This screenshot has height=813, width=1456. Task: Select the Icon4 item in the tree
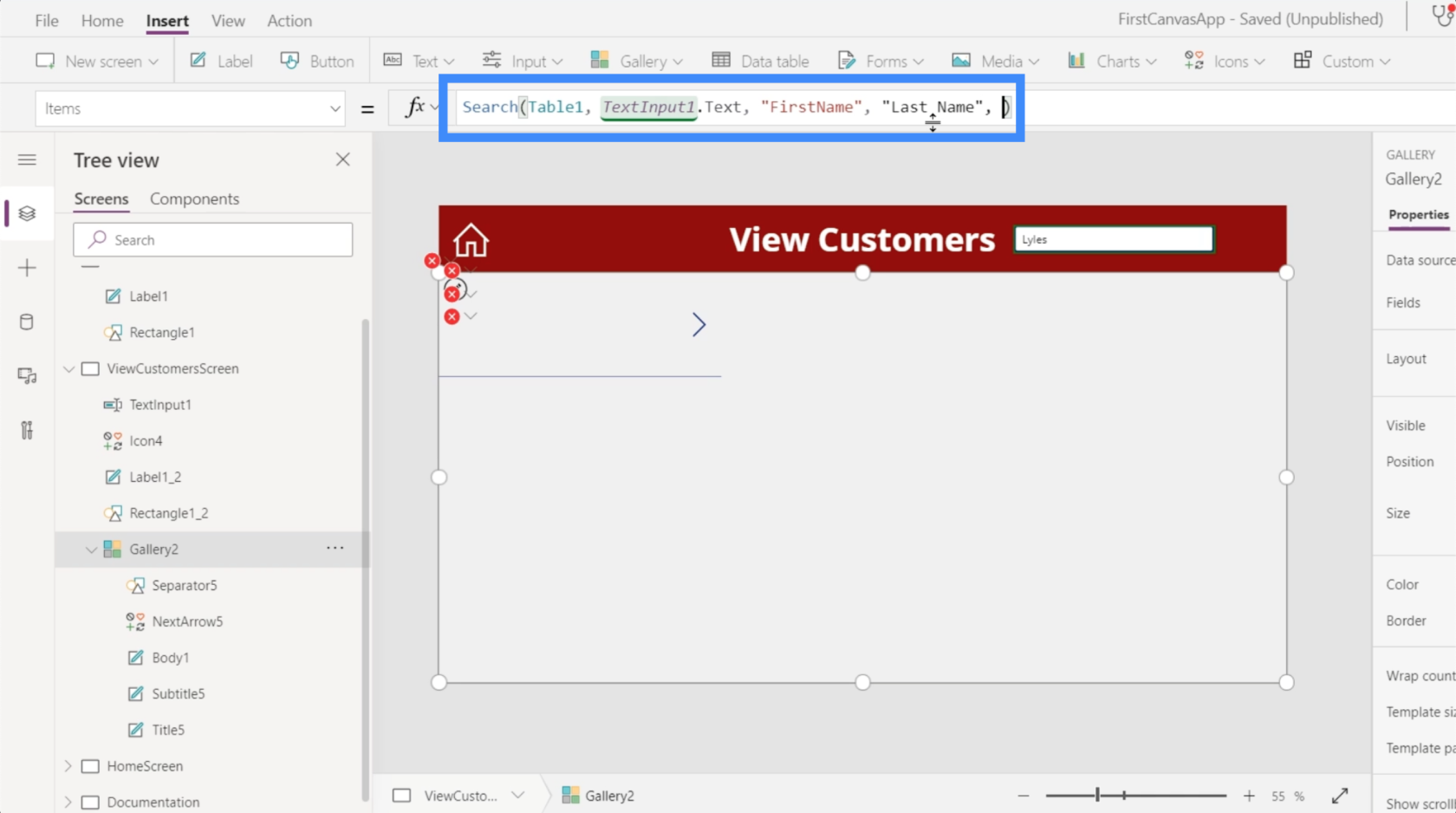pyautogui.click(x=146, y=441)
